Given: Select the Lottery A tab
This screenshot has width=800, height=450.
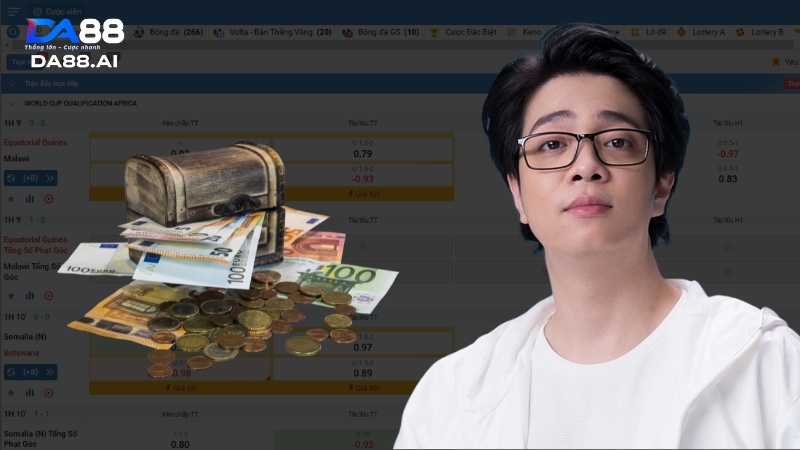Looking at the screenshot, I should coord(708,32).
